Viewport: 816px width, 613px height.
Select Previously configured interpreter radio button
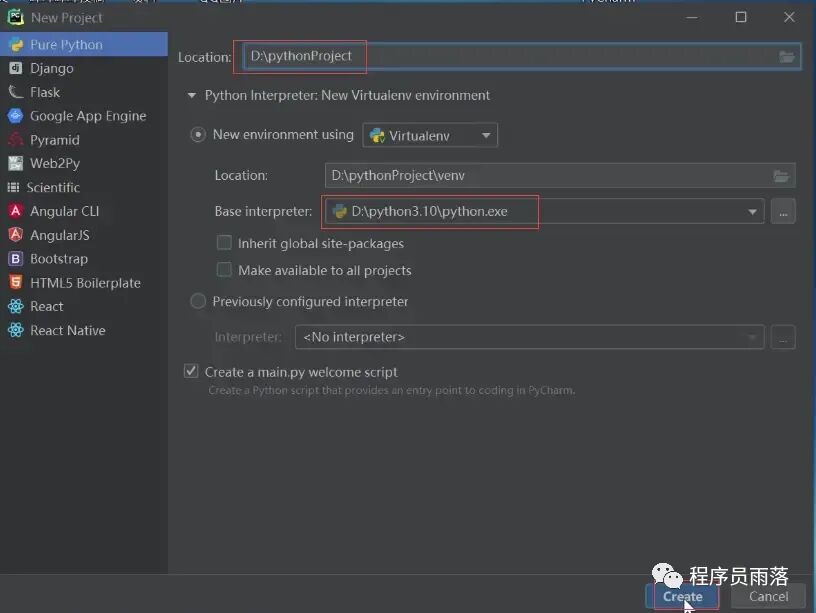[198, 301]
